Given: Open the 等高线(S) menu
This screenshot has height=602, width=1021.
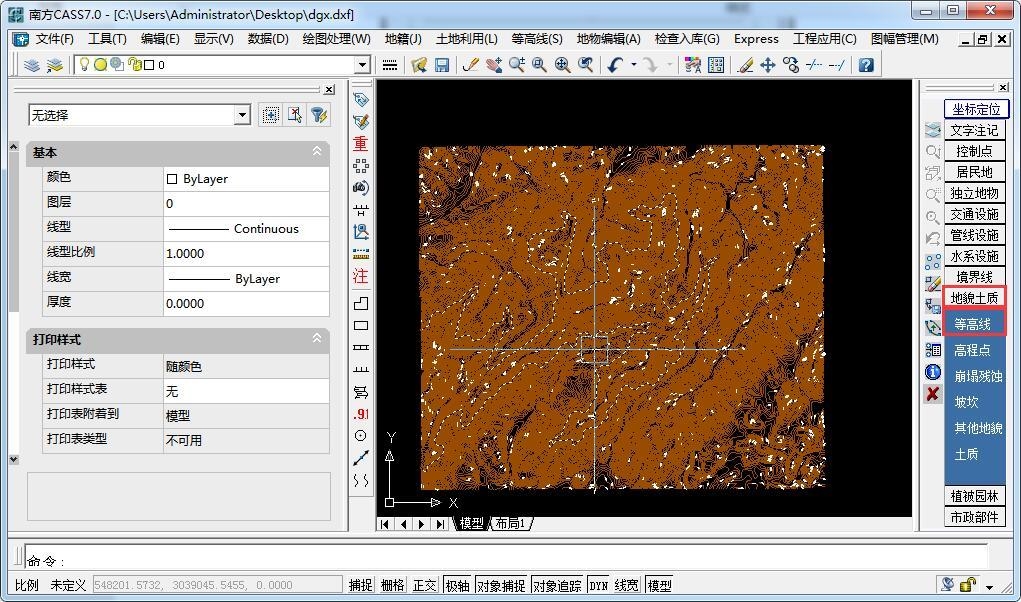Looking at the screenshot, I should [x=537, y=39].
